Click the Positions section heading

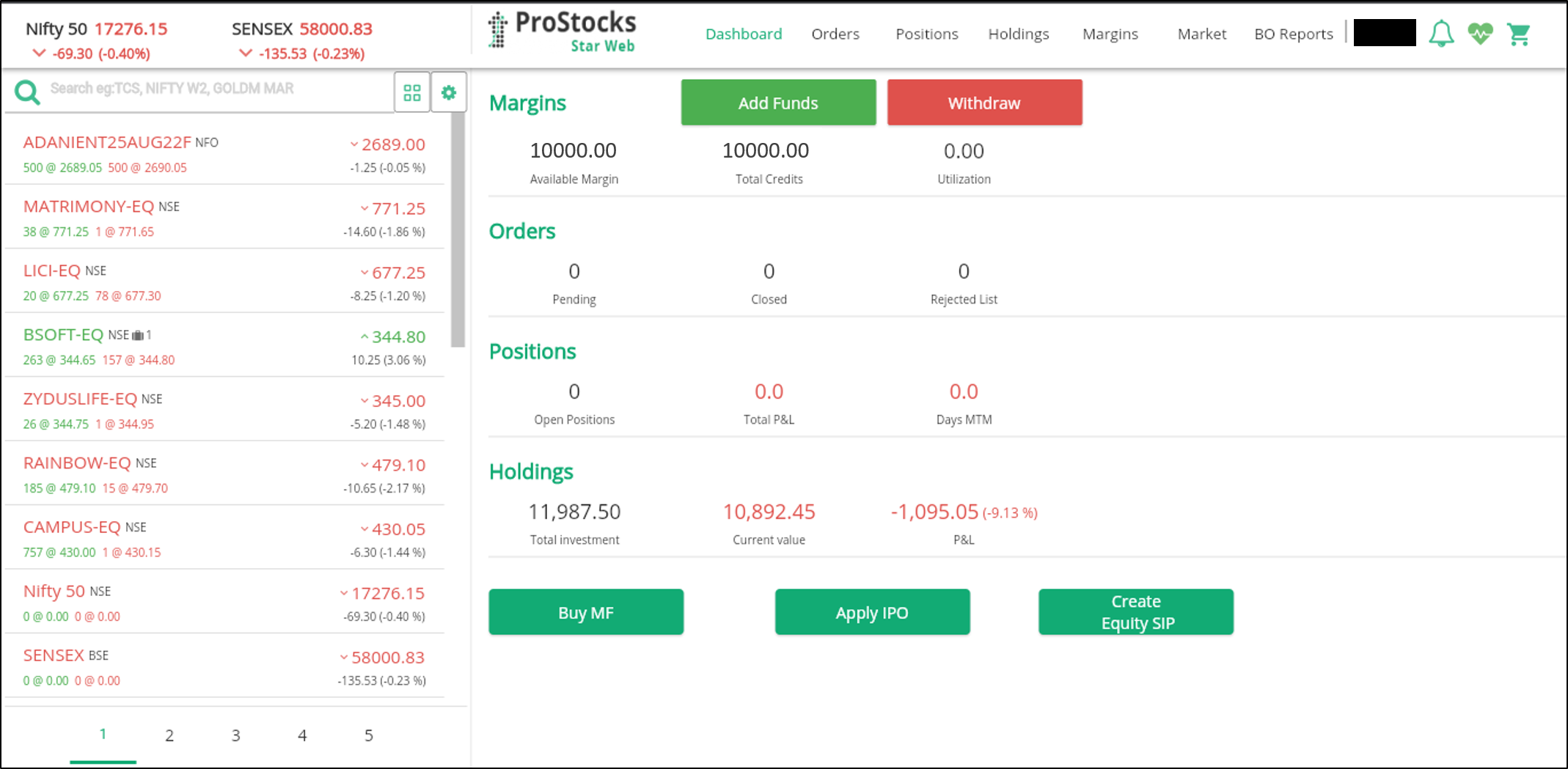click(x=532, y=351)
